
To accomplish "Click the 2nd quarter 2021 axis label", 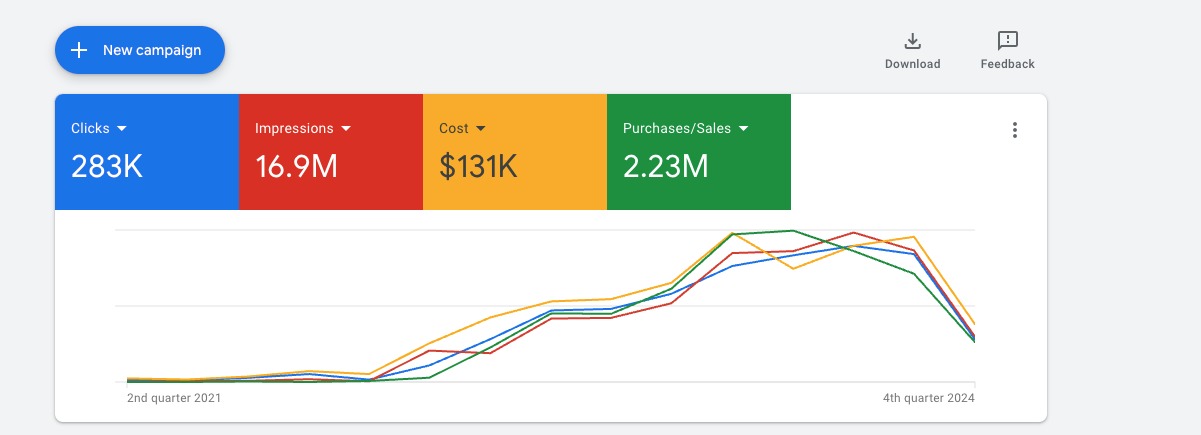I will point(174,398).
